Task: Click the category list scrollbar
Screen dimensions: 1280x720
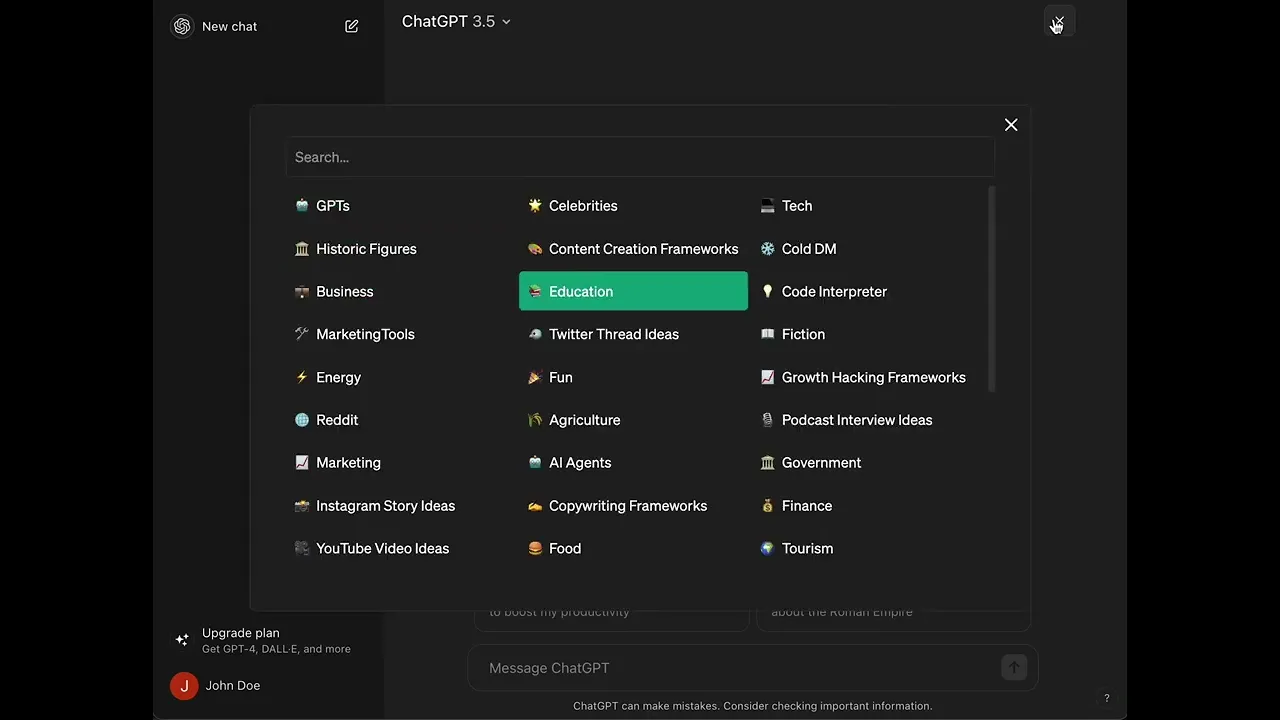Action: tap(991, 290)
